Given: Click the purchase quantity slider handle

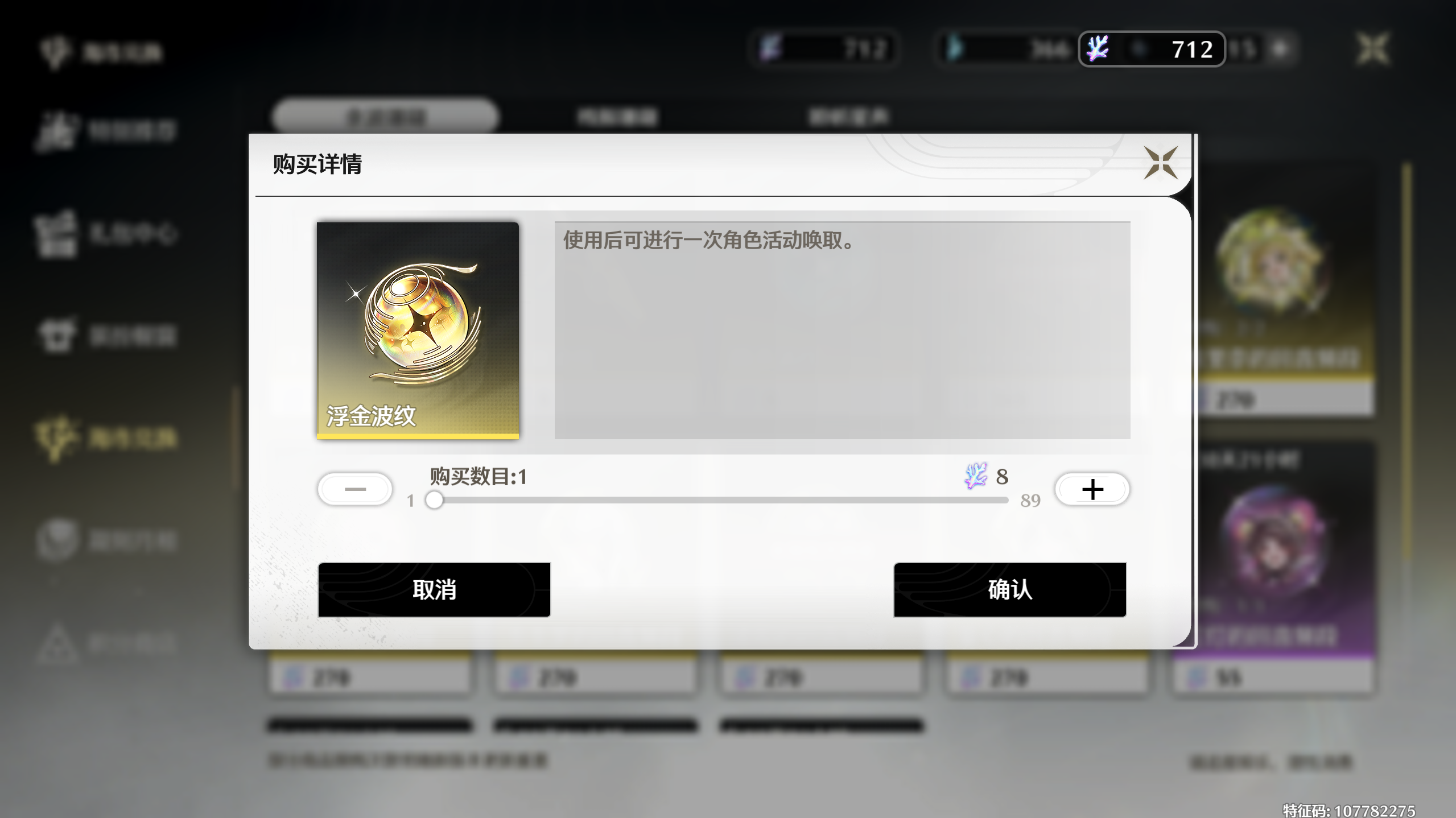Looking at the screenshot, I should click(434, 500).
